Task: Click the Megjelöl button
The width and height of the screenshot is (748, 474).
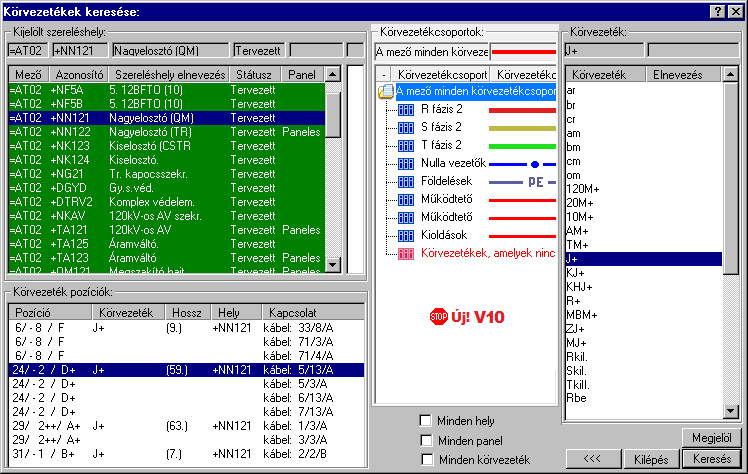Action: point(712,438)
